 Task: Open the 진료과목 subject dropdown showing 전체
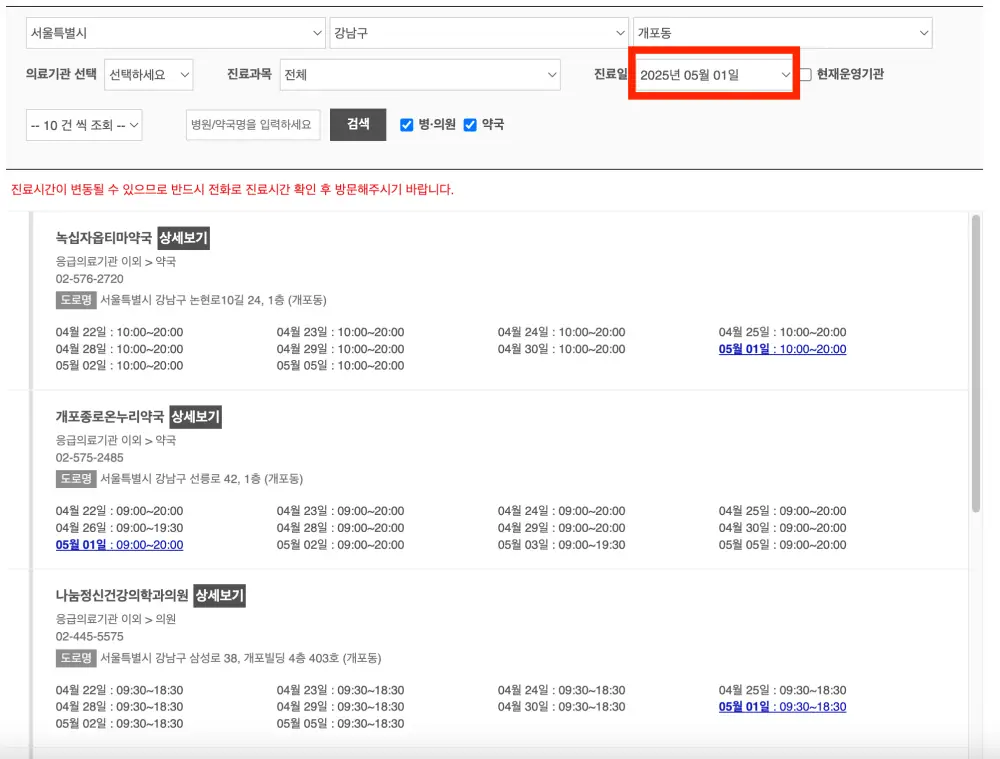(420, 75)
